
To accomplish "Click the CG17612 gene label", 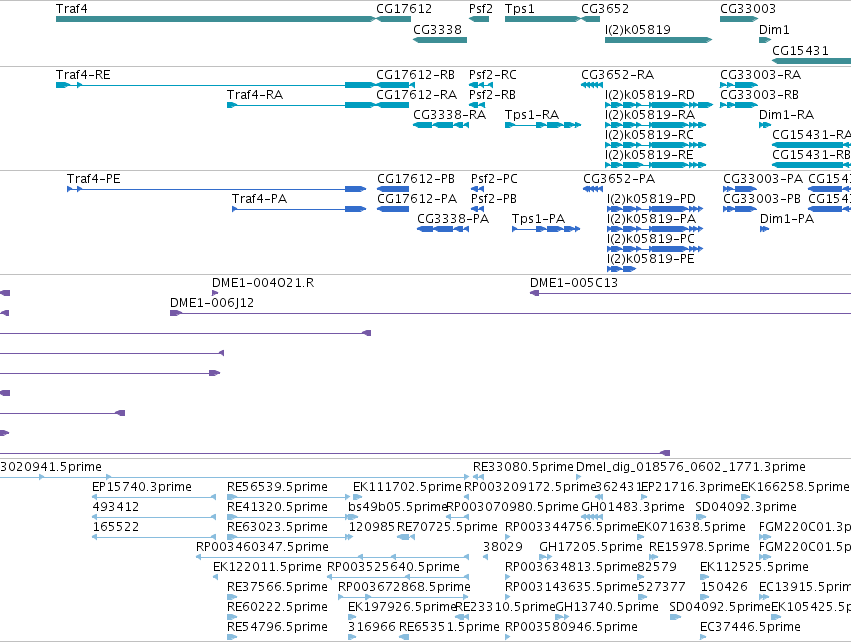I will 404,9.
